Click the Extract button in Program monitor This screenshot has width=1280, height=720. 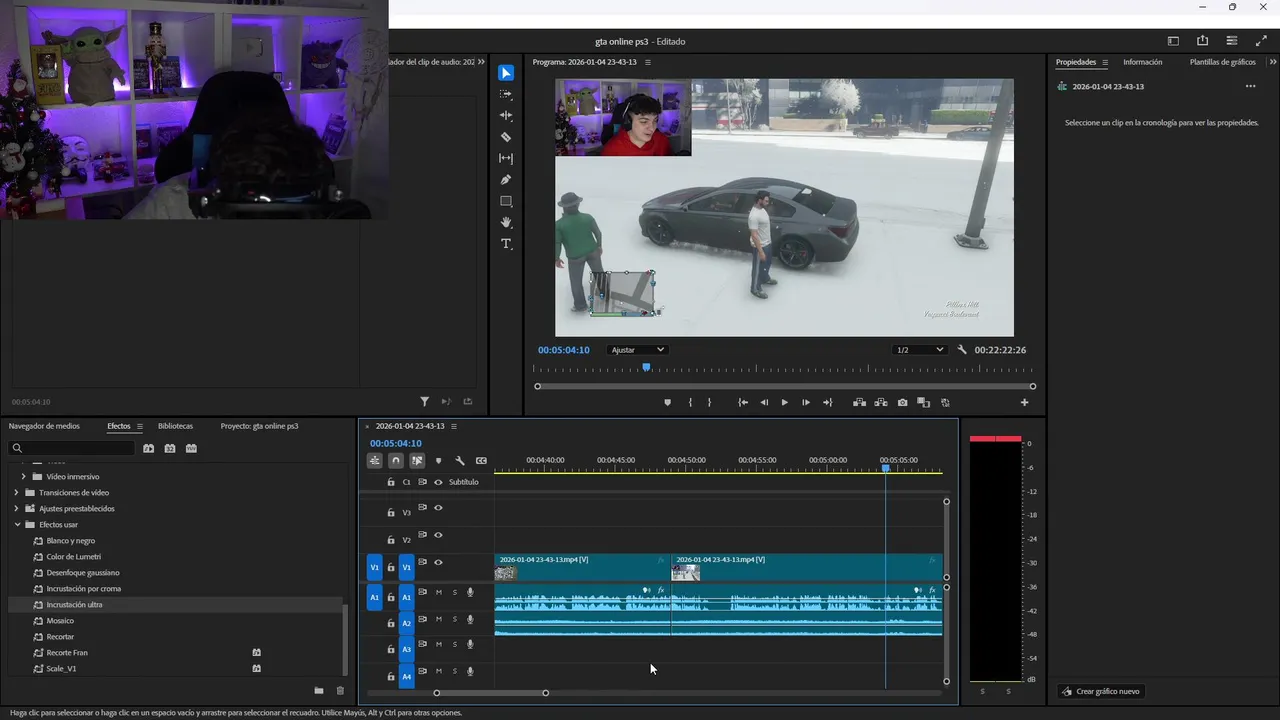[881, 403]
